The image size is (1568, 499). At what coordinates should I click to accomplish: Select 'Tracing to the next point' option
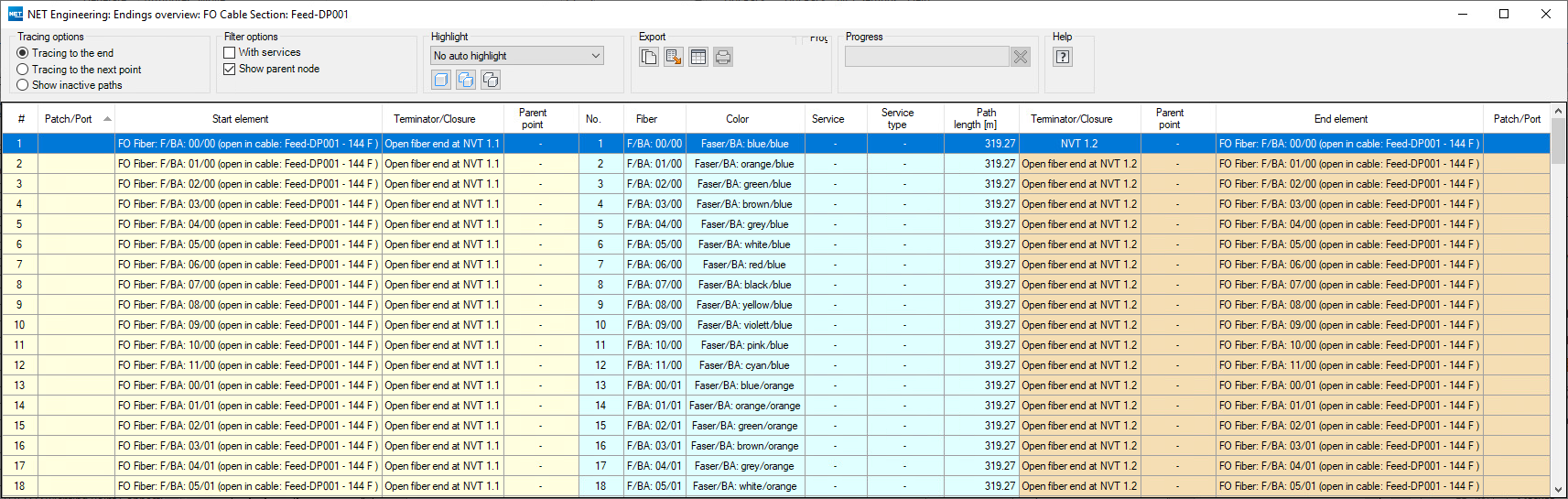click(x=23, y=70)
